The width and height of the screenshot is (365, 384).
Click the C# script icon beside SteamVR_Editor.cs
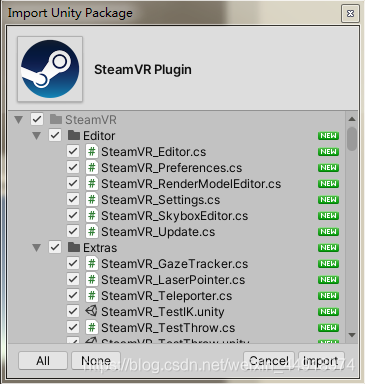[x=92, y=151]
